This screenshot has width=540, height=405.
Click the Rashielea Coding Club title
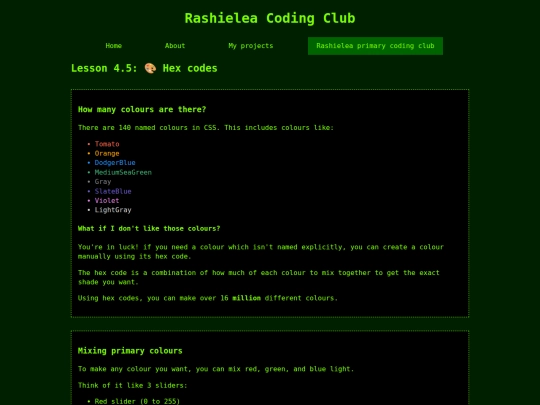[x=270, y=18]
